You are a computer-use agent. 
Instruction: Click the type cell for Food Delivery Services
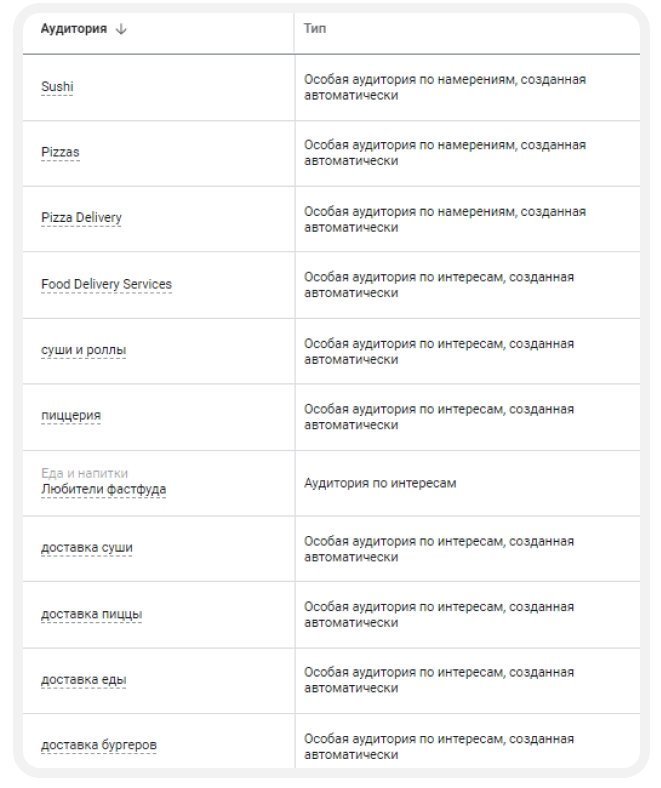[438, 285]
